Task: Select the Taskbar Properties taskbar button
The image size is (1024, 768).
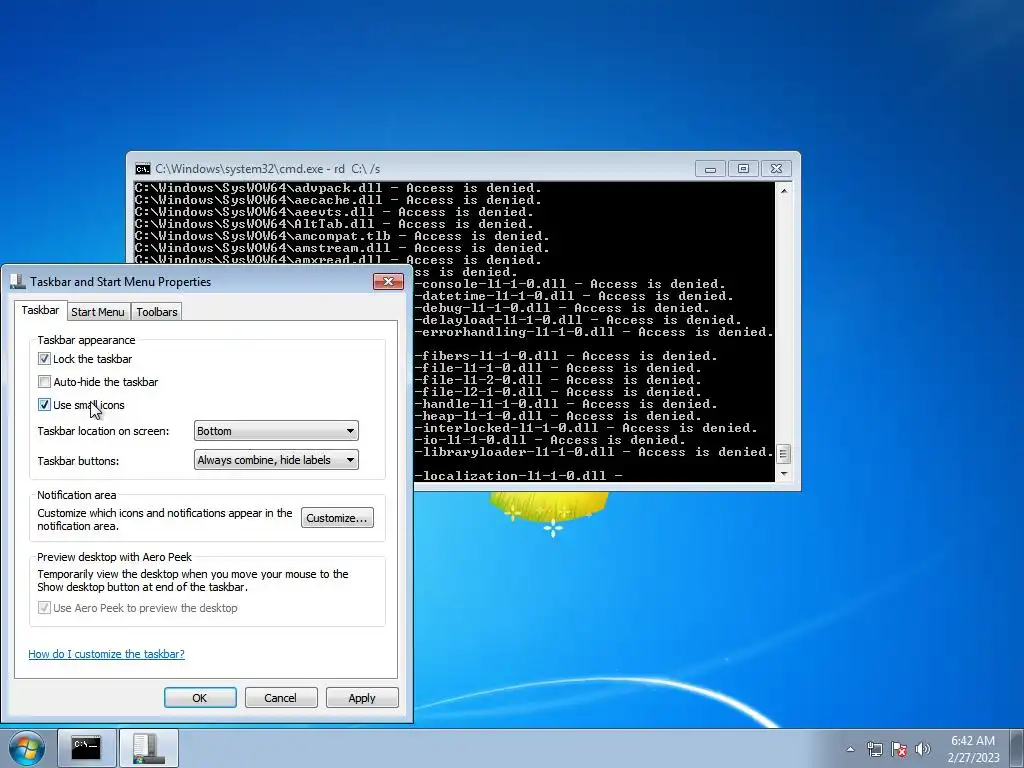Action: pyautogui.click(x=148, y=748)
